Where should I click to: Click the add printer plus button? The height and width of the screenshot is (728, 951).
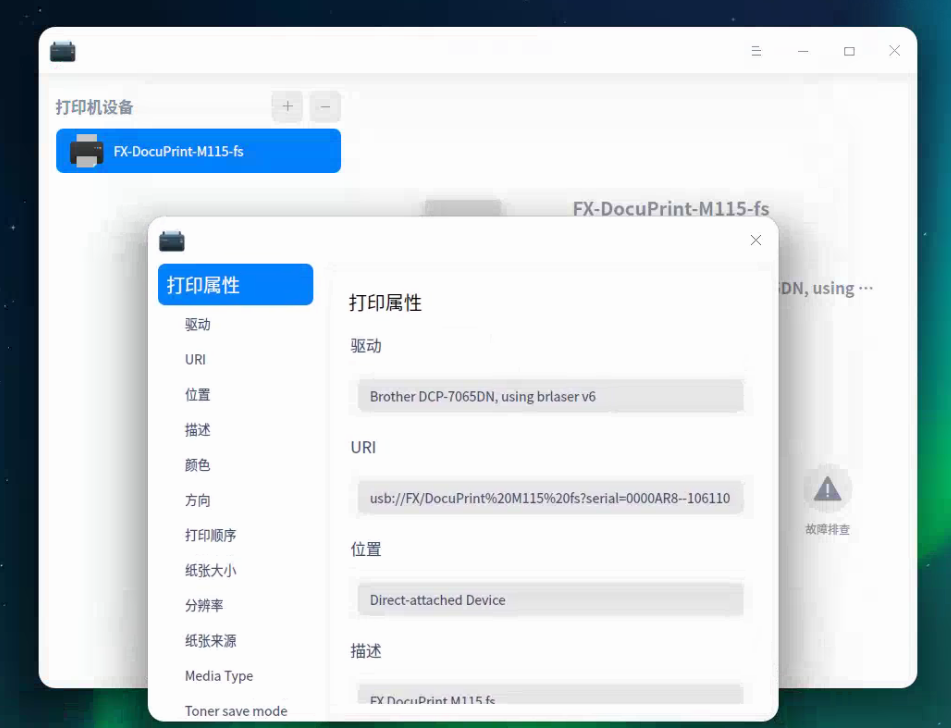tap(287, 107)
